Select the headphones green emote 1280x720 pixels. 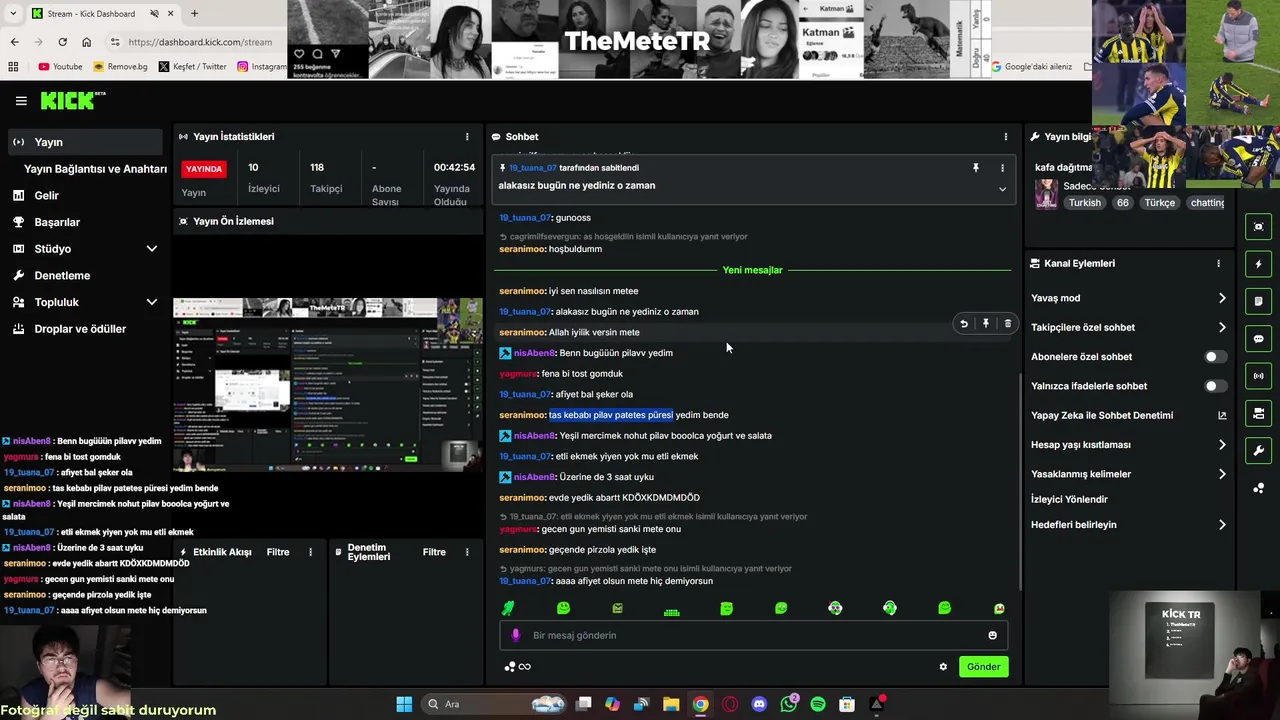point(890,608)
